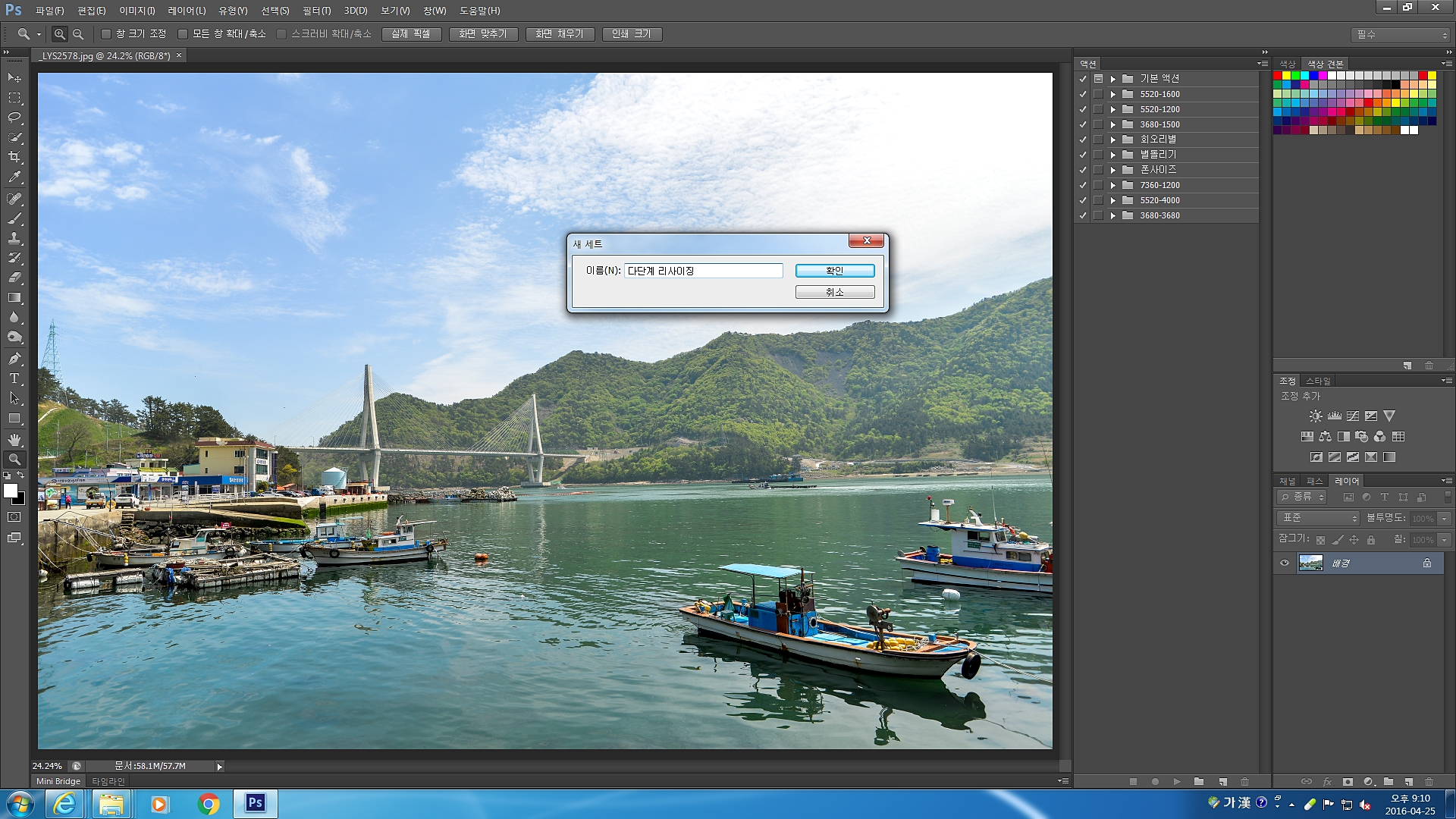1456x819 pixels.
Task: Expand the 5520-1600 action set
Action: click(x=1113, y=94)
